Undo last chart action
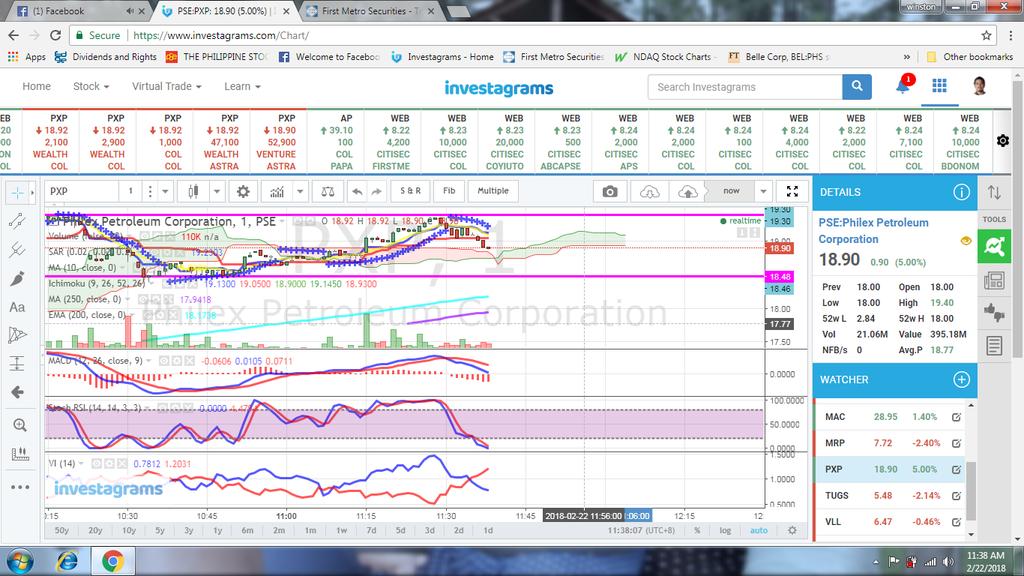This screenshot has width=1024, height=576. coord(357,191)
